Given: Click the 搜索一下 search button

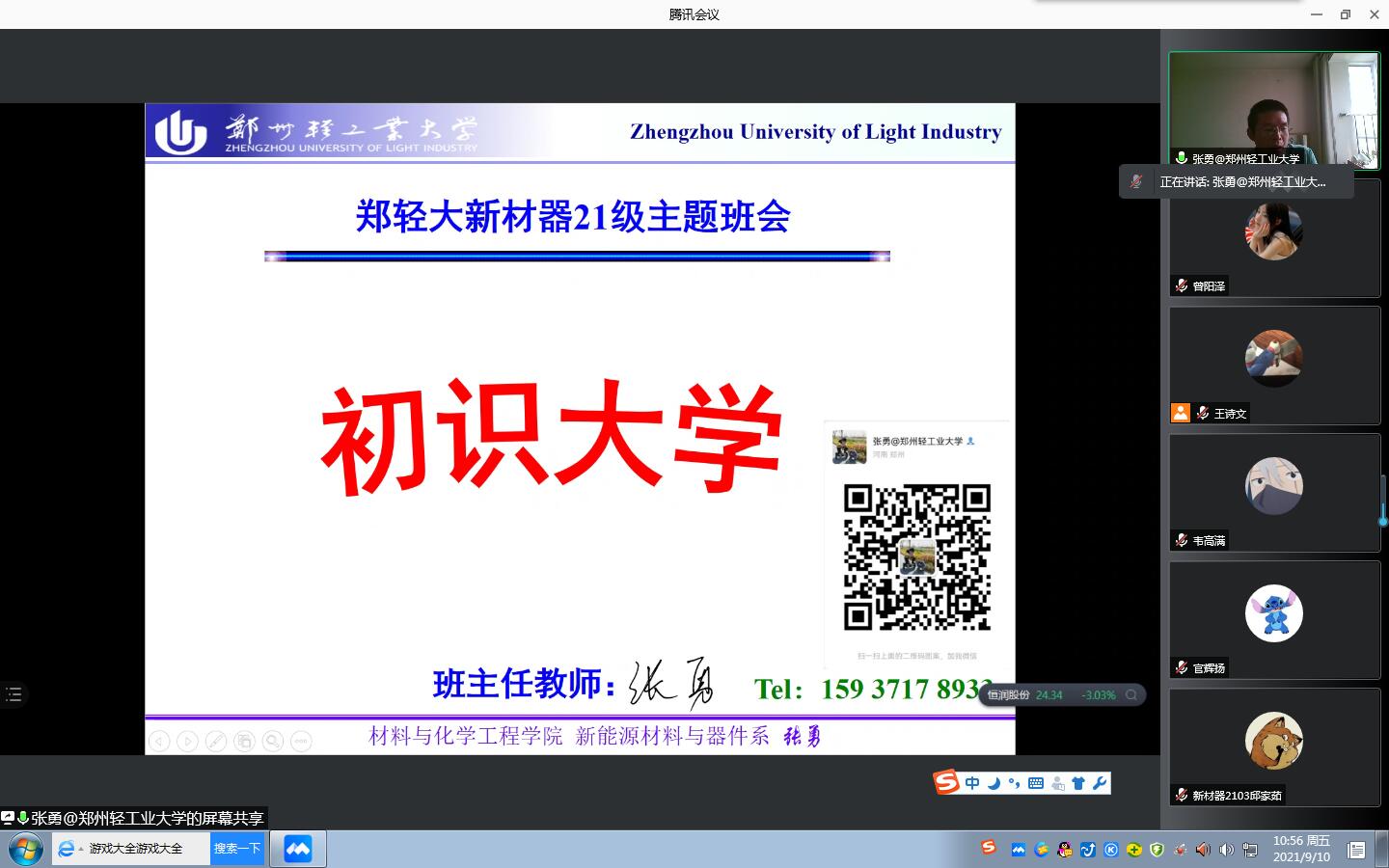Looking at the screenshot, I should (237, 849).
